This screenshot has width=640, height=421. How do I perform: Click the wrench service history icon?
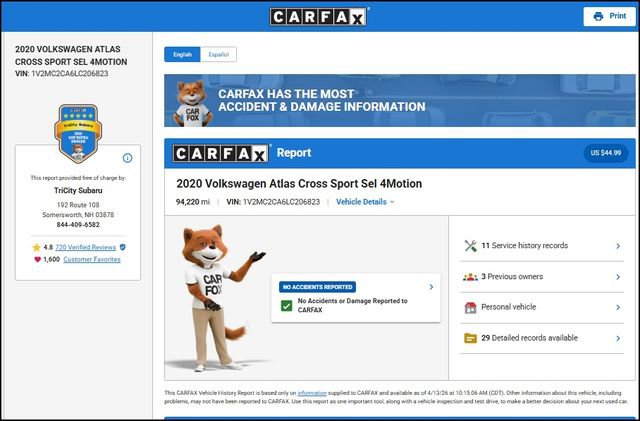[x=470, y=245]
